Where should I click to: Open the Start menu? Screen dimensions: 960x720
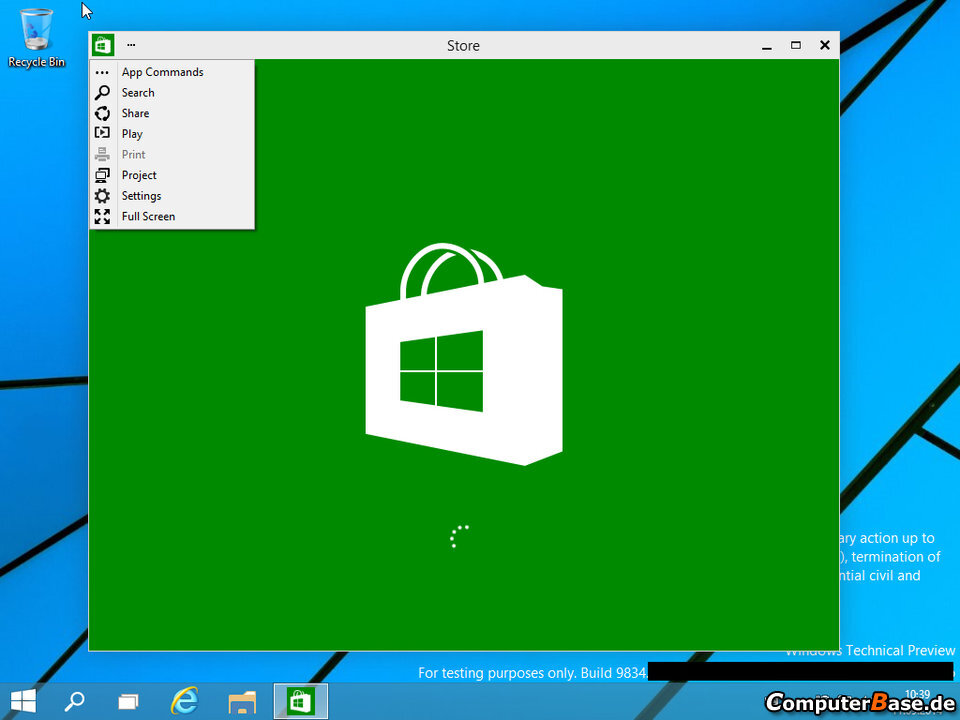pyautogui.click(x=21, y=701)
